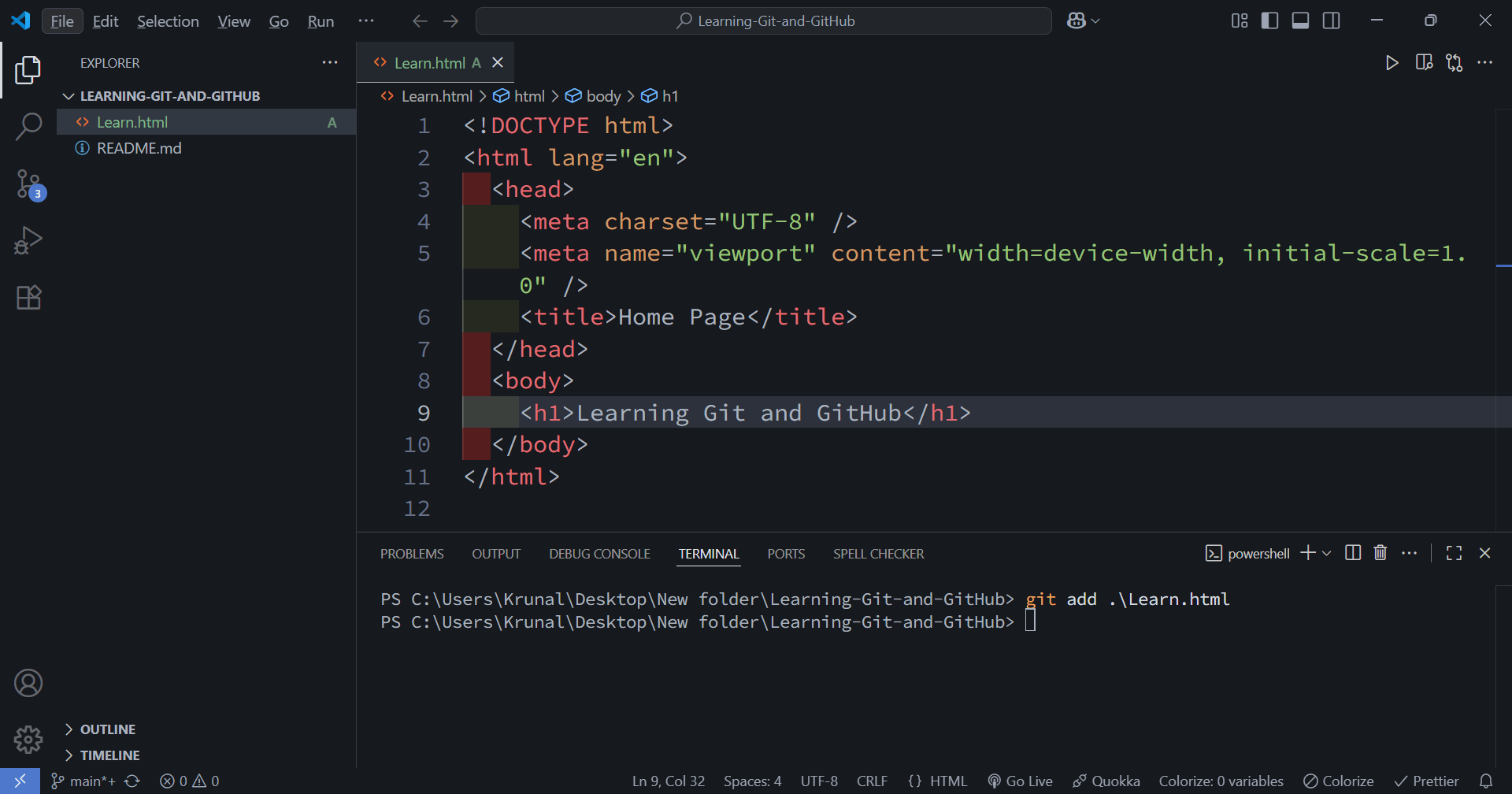
Task: Open Customize Layout icon
Action: pyautogui.click(x=1240, y=21)
